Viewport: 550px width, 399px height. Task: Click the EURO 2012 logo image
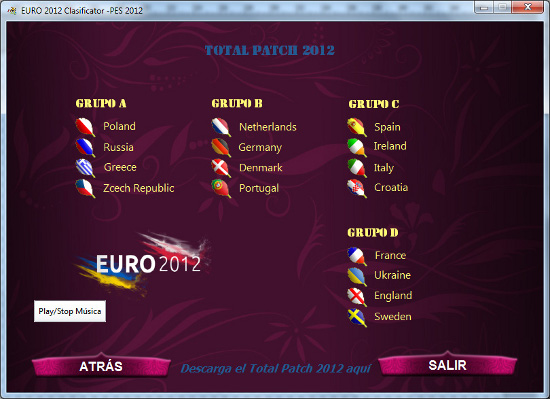[x=143, y=263]
